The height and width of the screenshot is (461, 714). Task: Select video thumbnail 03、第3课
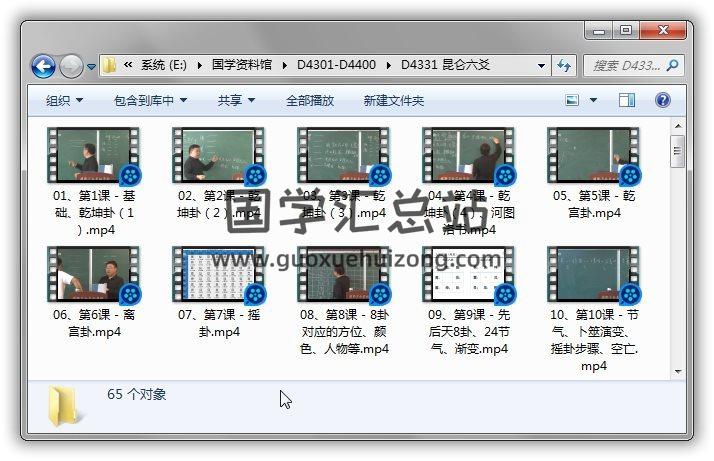pos(343,155)
